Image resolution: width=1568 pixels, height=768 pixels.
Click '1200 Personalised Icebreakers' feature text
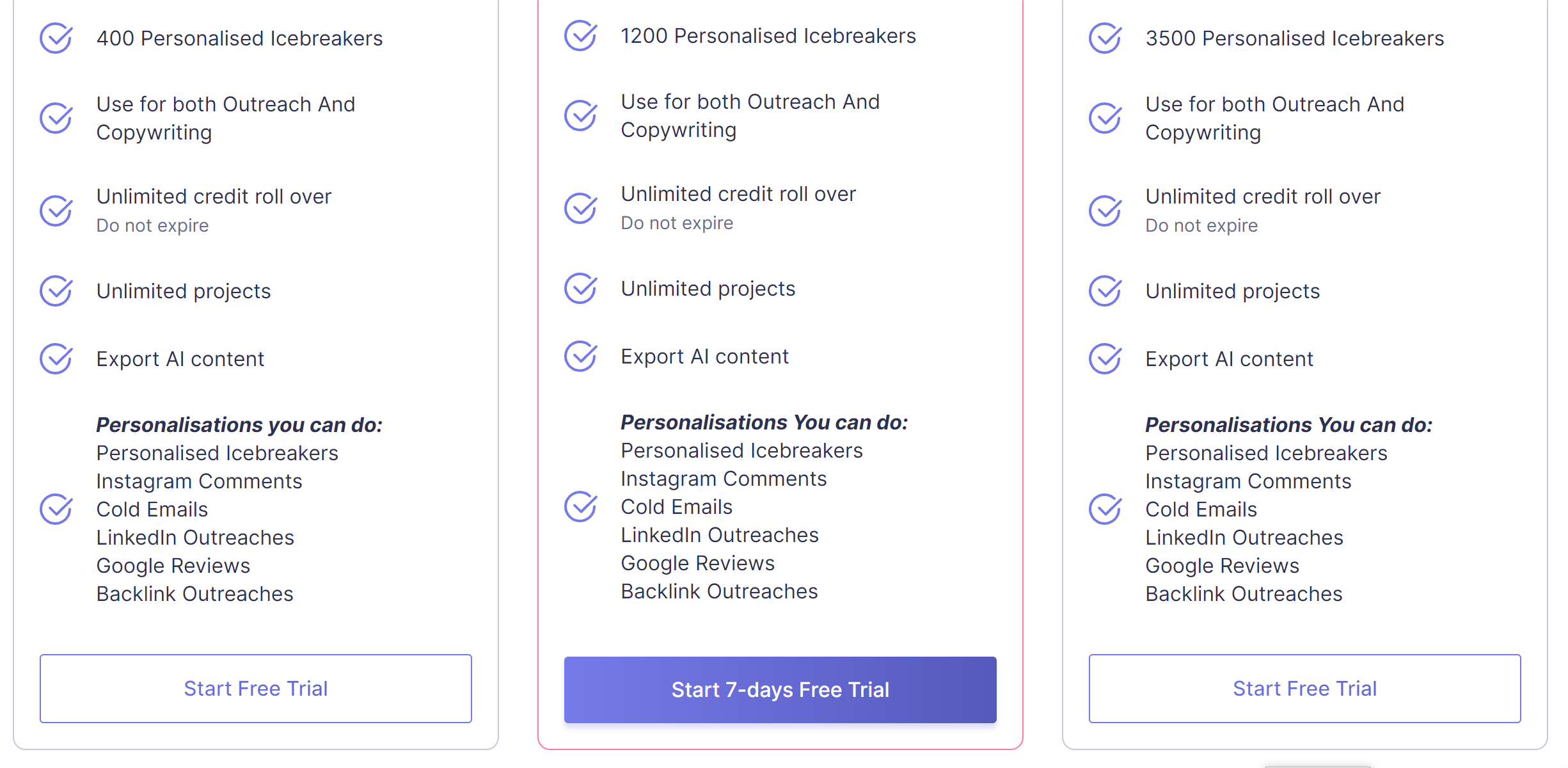pos(768,36)
